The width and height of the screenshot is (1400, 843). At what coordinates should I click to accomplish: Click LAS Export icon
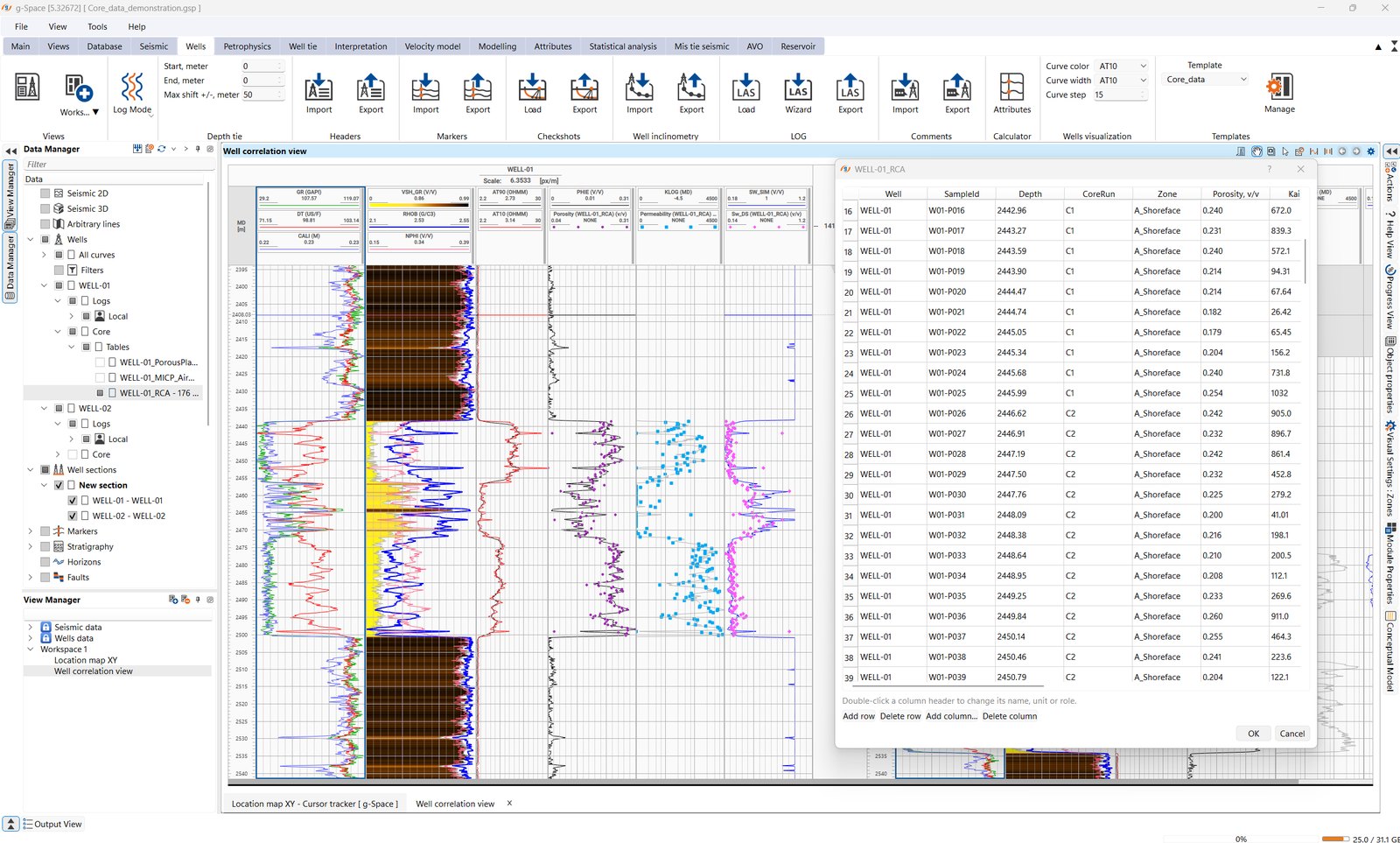pyautogui.click(x=850, y=88)
